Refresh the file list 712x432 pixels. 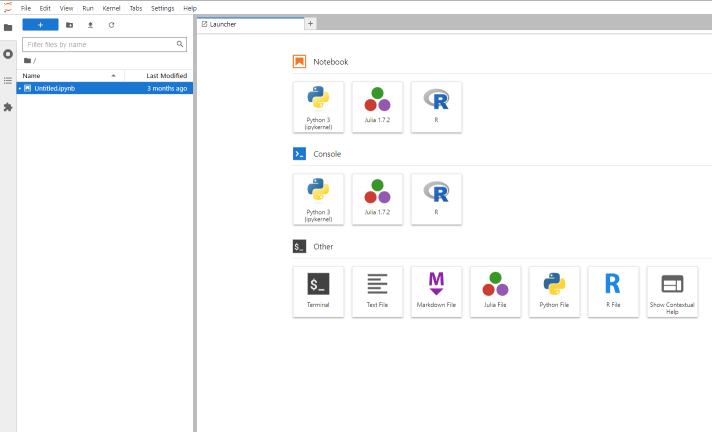coord(111,25)
